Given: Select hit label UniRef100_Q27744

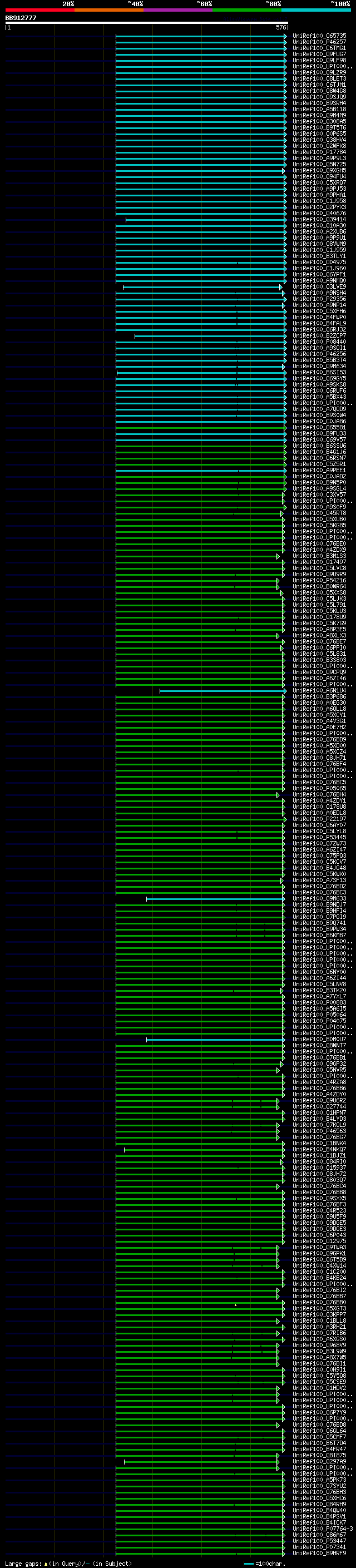Looking at the screenshot, I should pyautogui.click(x=319, y=1106).
